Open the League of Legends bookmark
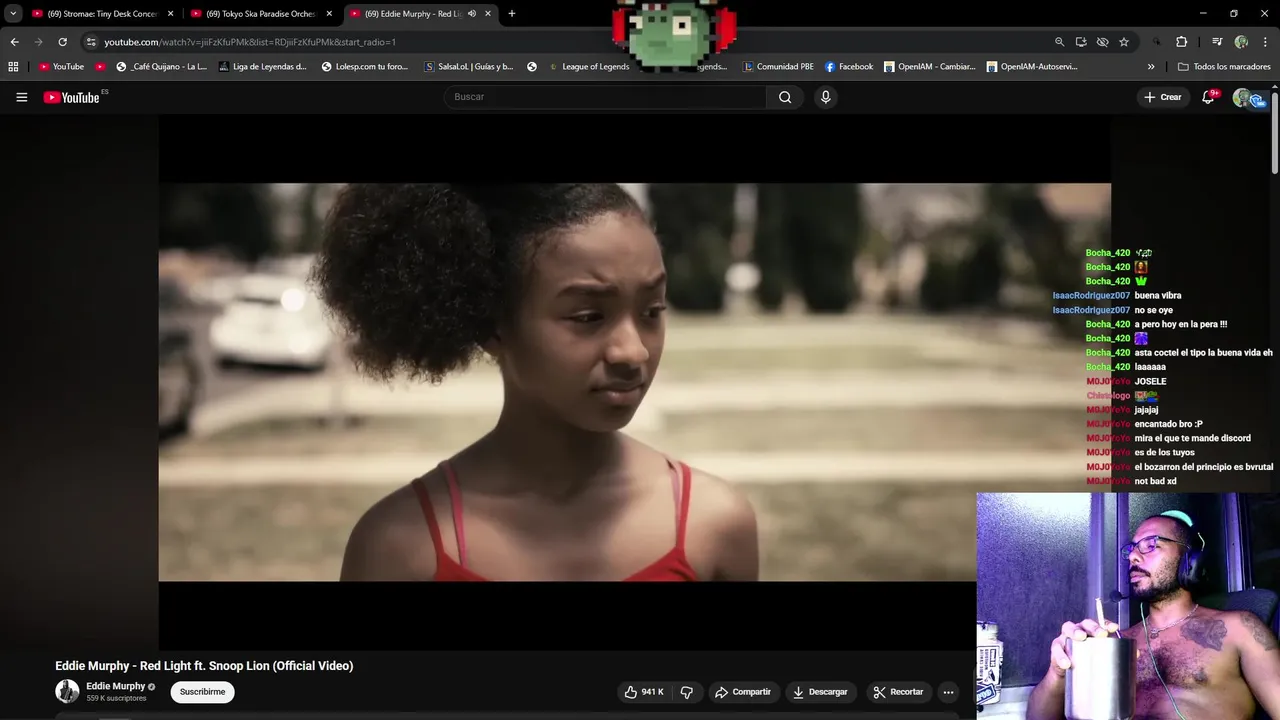Screen dimensions: 1280x720 pos(589,67)
